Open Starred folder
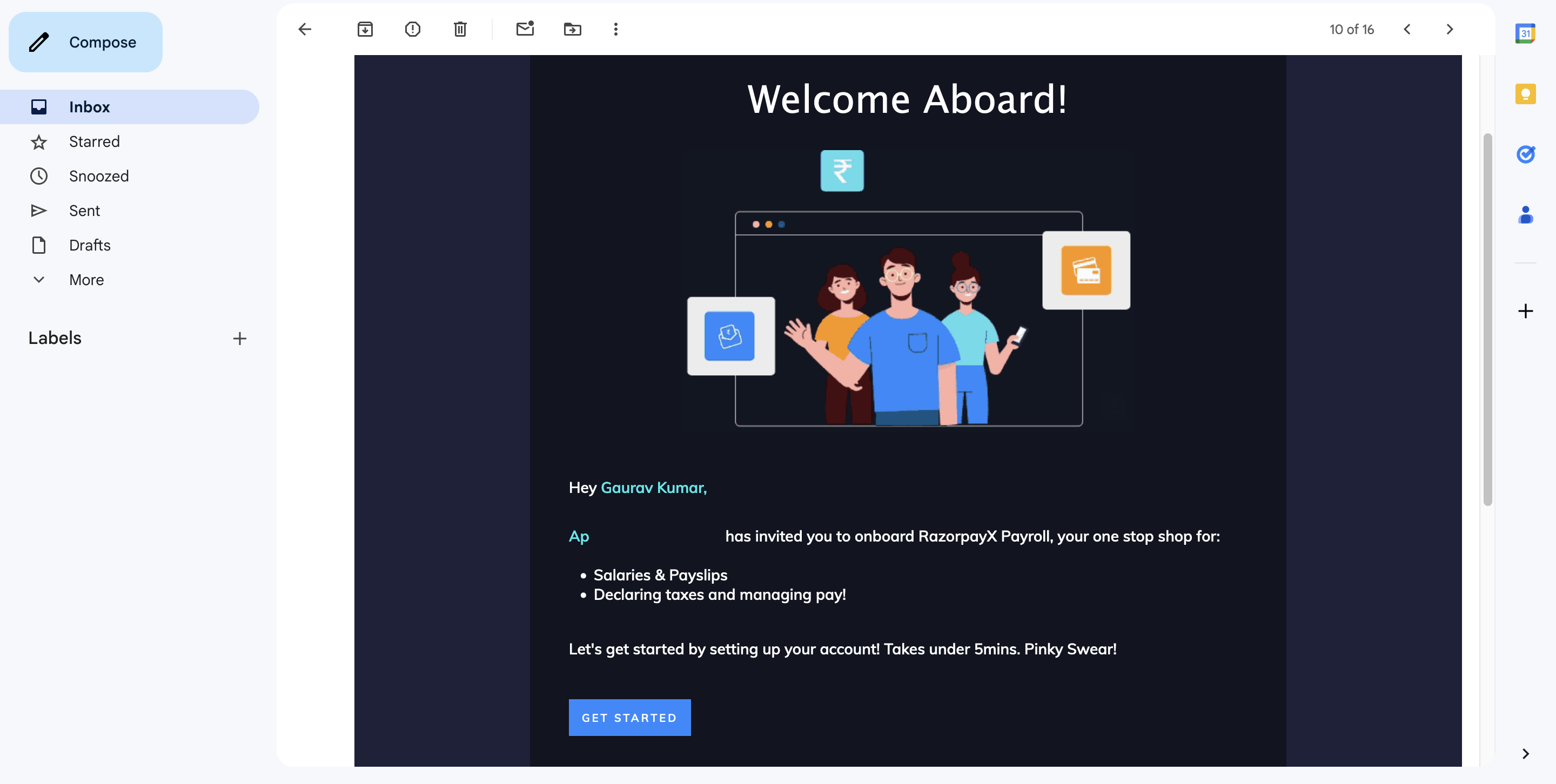Image resolution: width=1556 pixels, height=784 pixels. tap(94, 141)
